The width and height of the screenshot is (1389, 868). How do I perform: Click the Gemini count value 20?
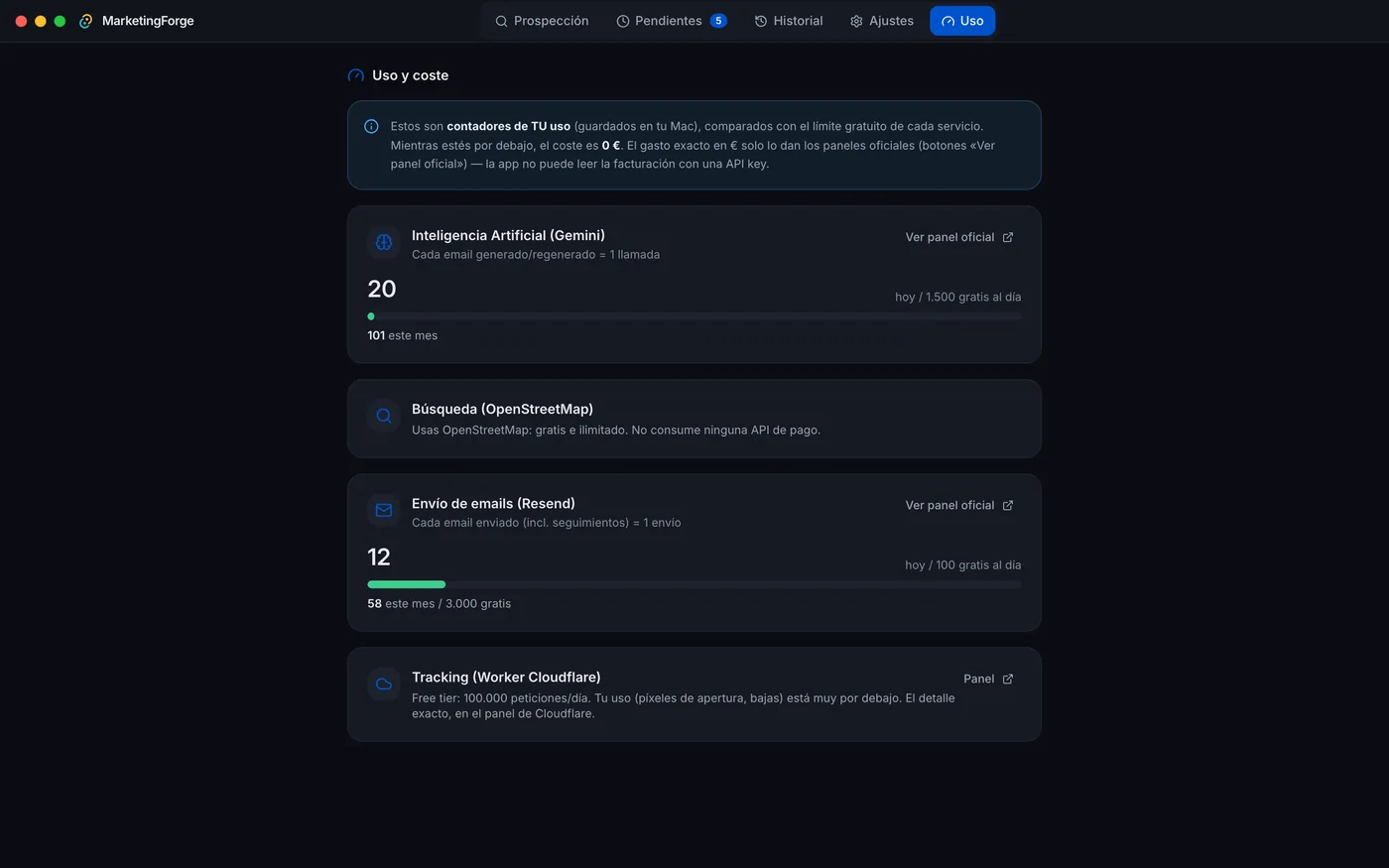[382, 289]
